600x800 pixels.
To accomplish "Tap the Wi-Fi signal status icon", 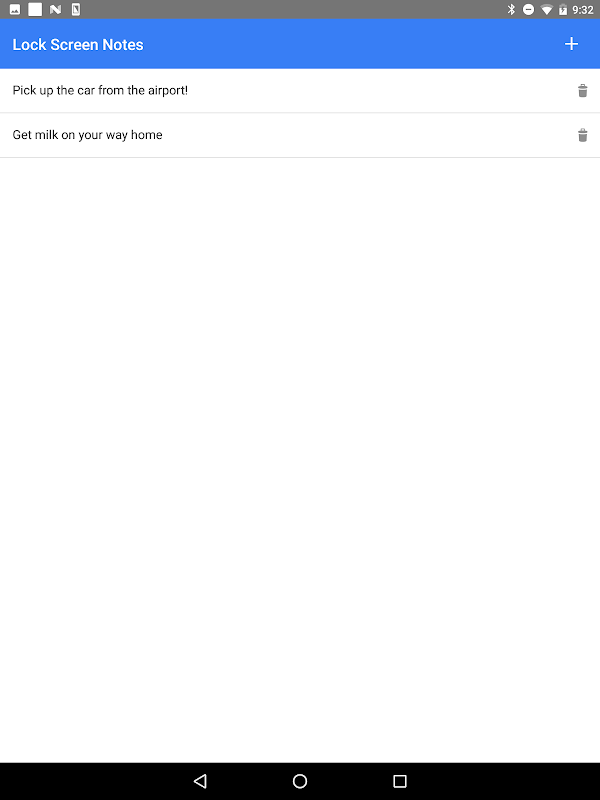I will [x=546, y=10].
